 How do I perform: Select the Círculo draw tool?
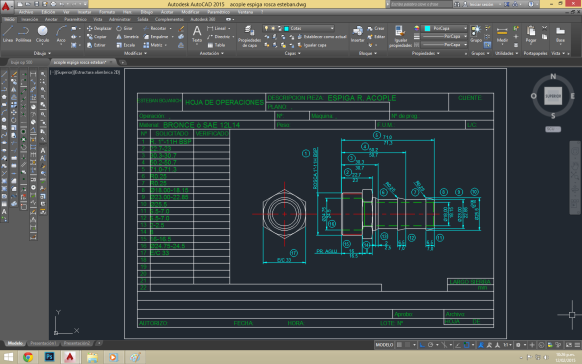pos(42,34)
